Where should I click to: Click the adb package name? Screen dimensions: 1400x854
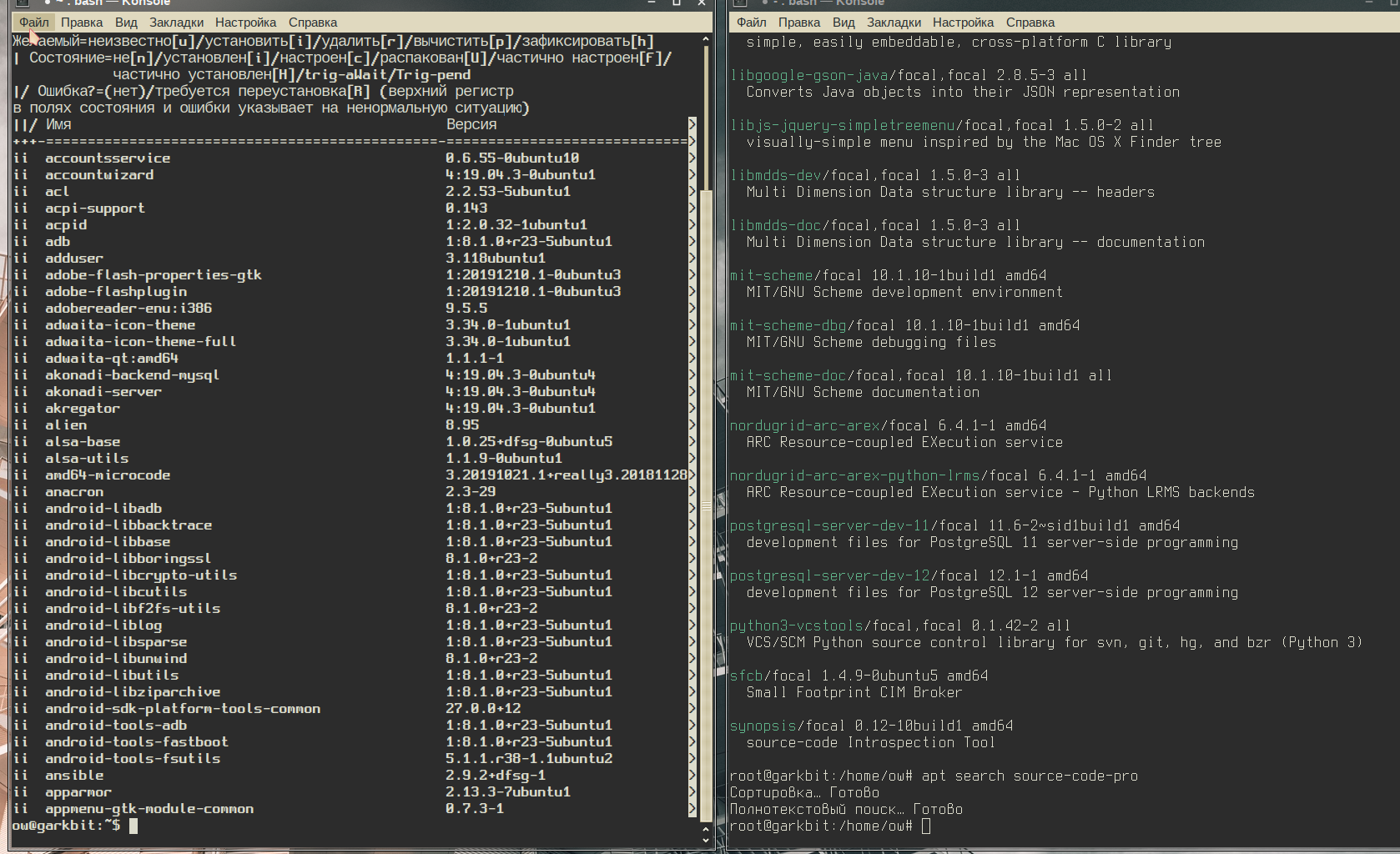click(58, 241)
